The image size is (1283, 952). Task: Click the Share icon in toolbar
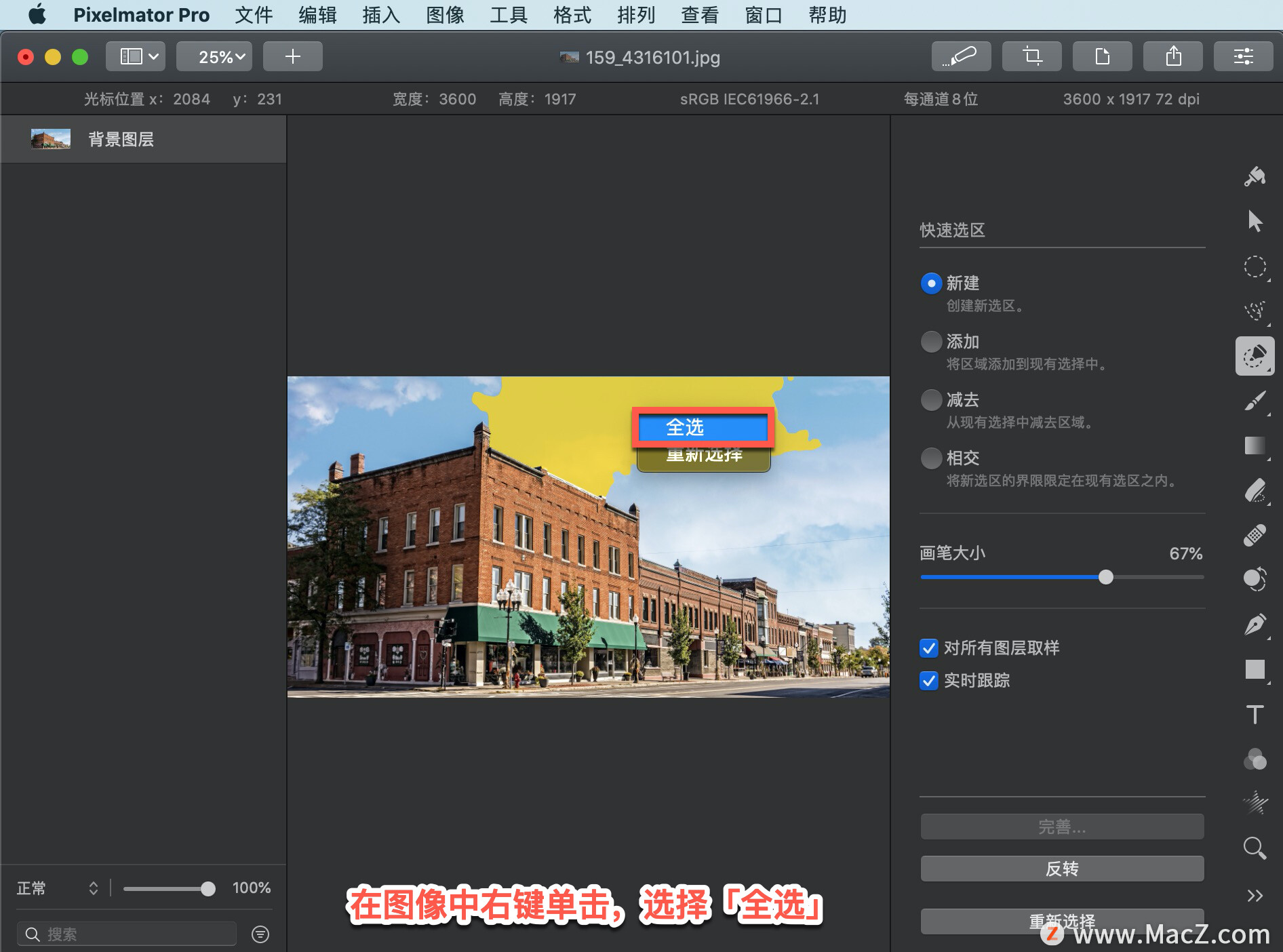click(x=1172, y=56)
